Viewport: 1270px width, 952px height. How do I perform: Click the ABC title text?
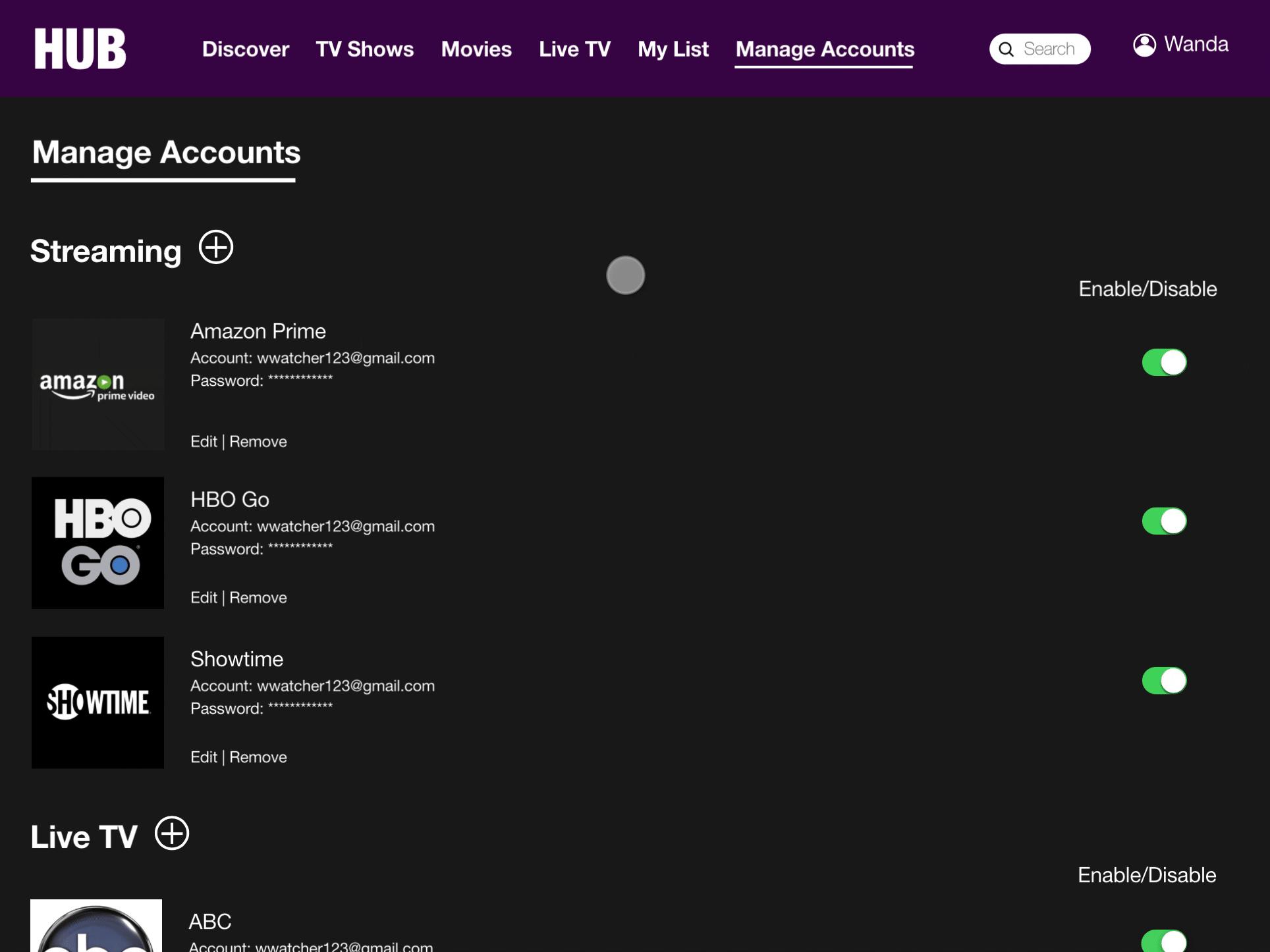click(210, 922)
